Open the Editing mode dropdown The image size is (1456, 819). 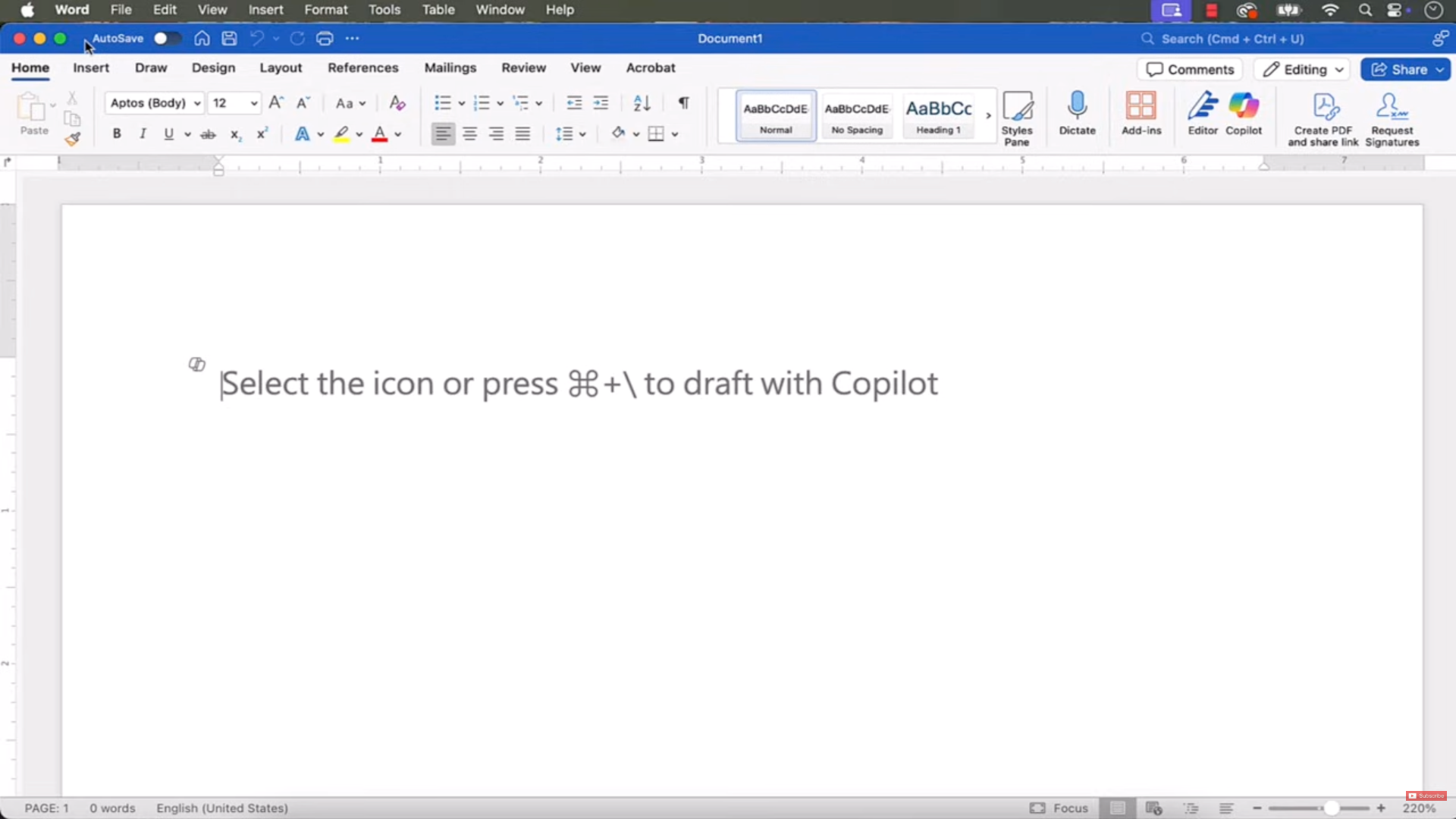pyautogui.click(x=1304, y=70)
